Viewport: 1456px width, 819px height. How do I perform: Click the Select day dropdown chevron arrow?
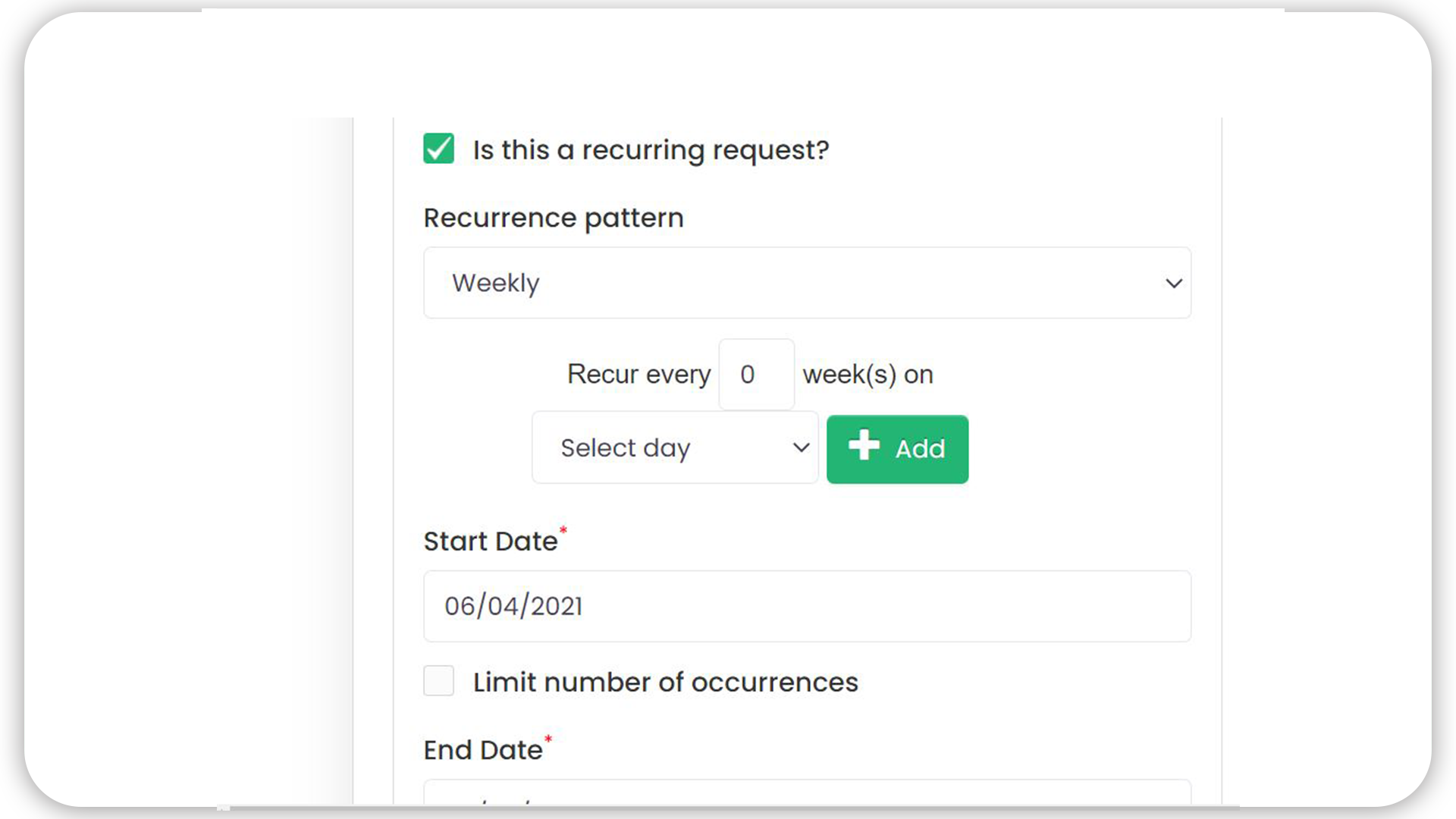point(801,447)
